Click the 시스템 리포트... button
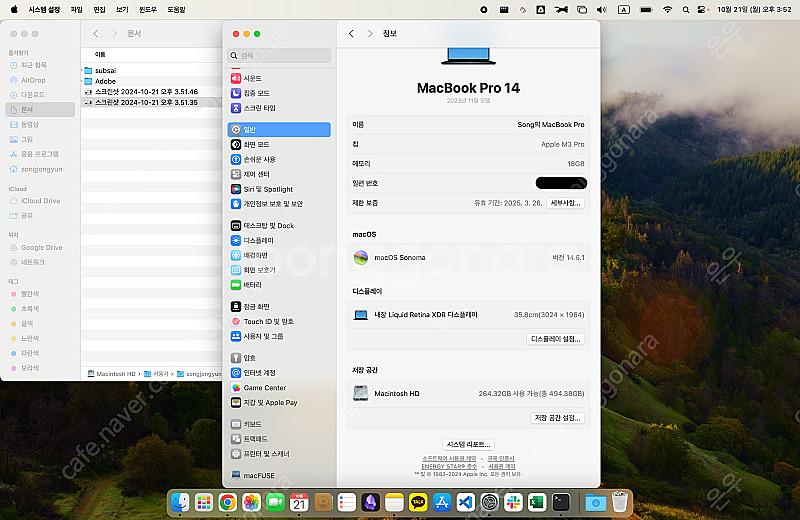This screenshot has height=520, width=800. [x=468, y=444]
